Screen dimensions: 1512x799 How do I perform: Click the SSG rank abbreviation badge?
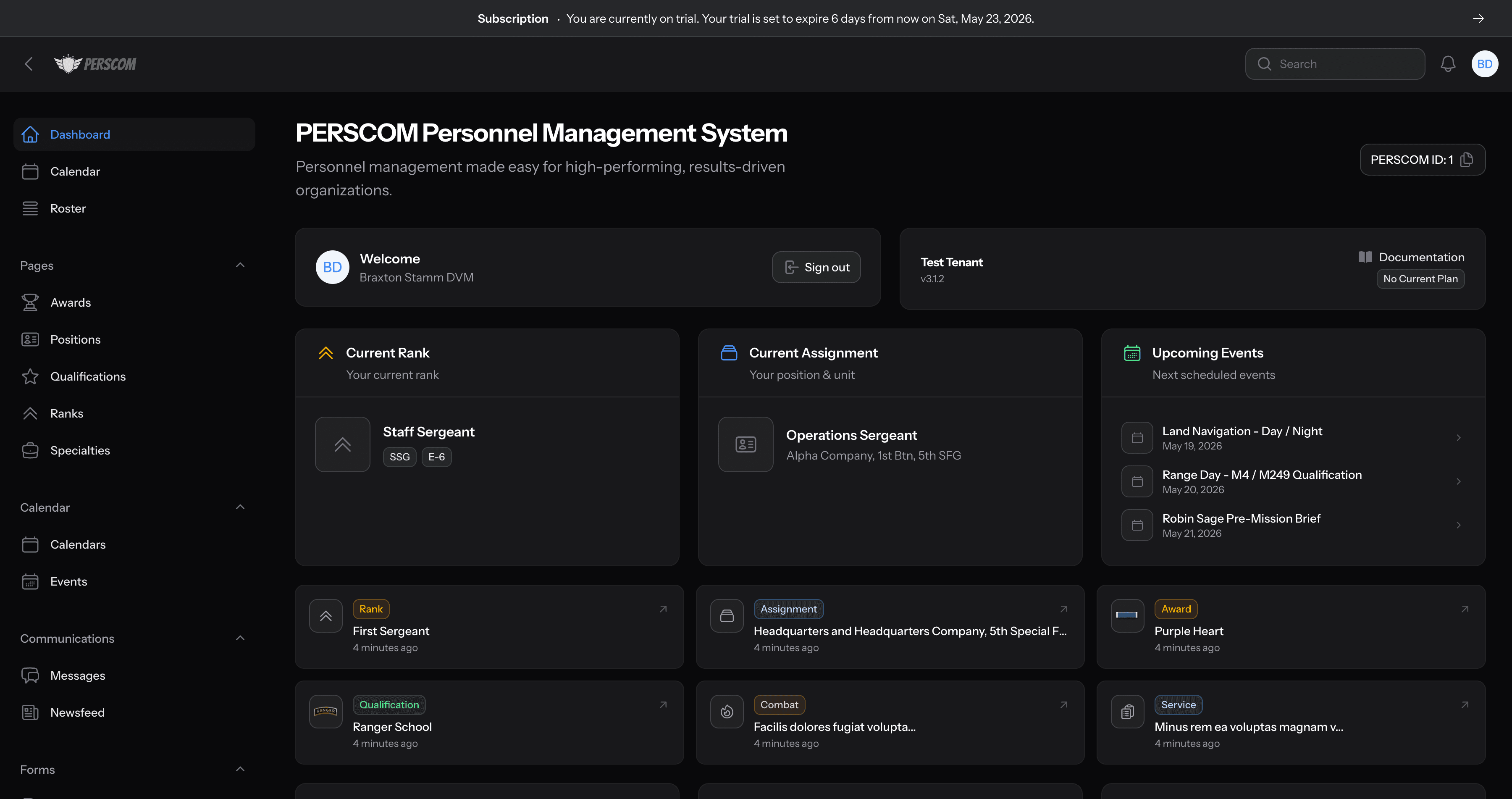[x=400, y=457]
